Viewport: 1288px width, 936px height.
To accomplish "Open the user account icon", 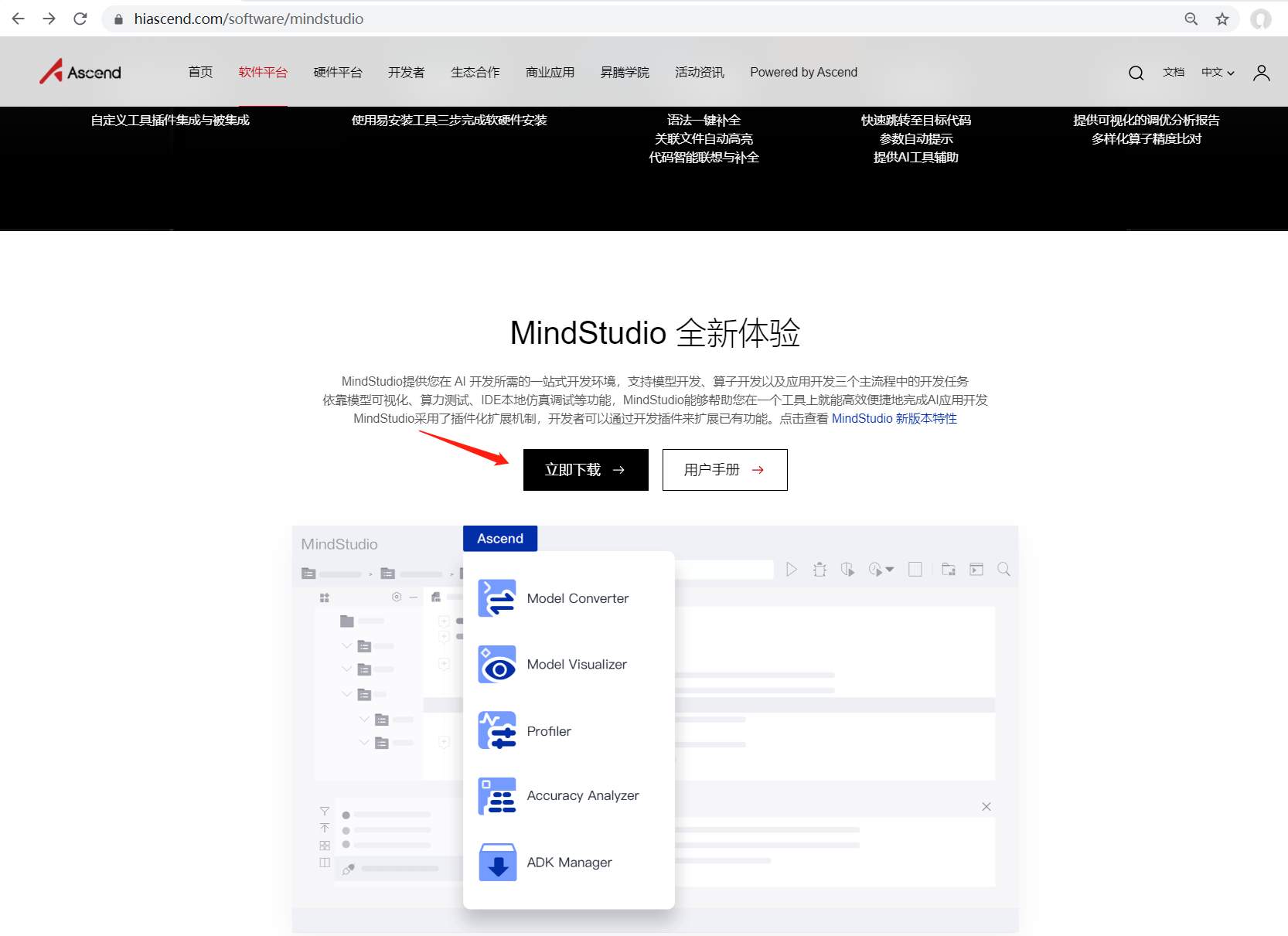I will point(1261,73).
